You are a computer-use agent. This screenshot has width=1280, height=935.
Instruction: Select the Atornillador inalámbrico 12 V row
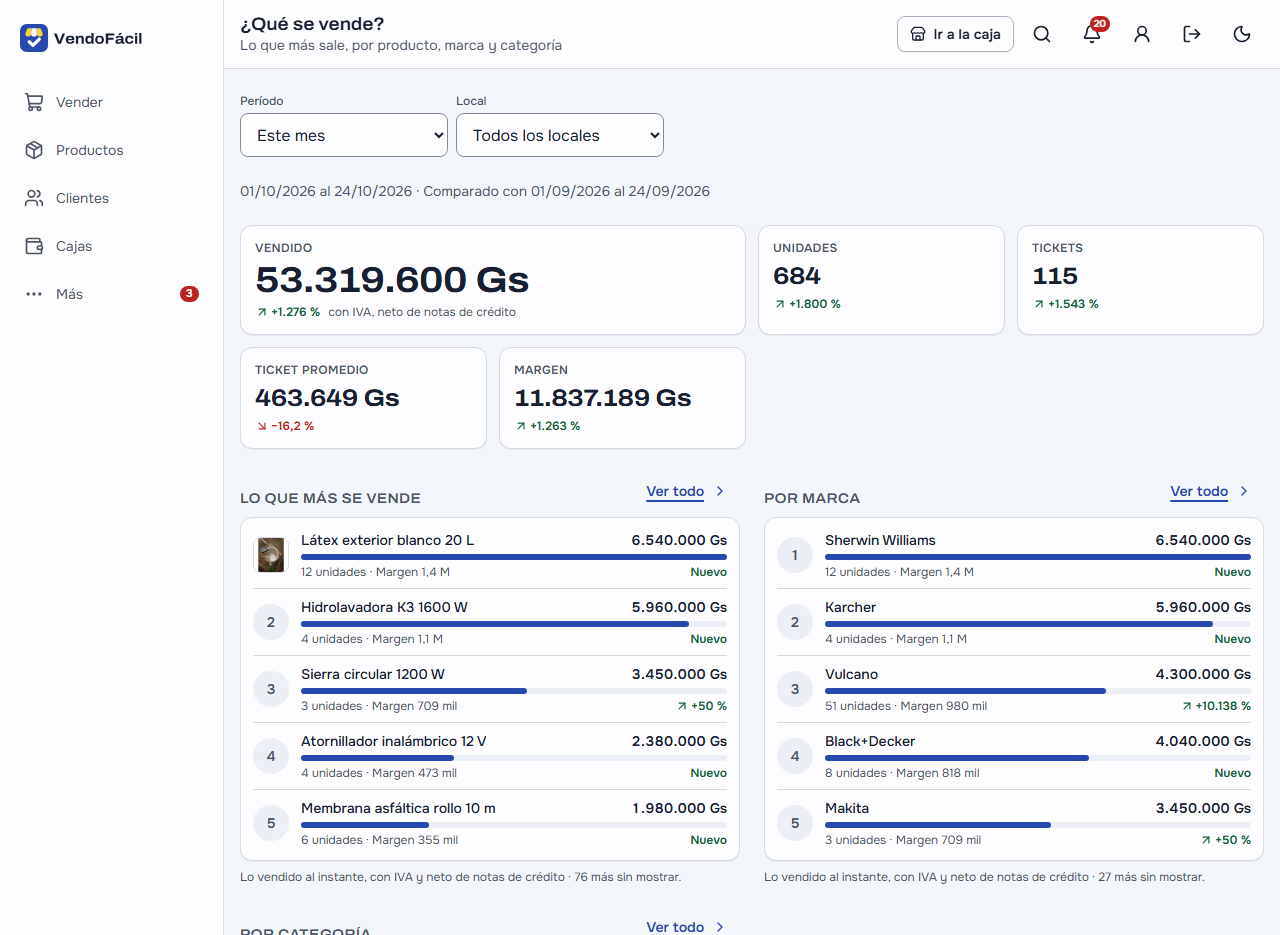(490, 756)
